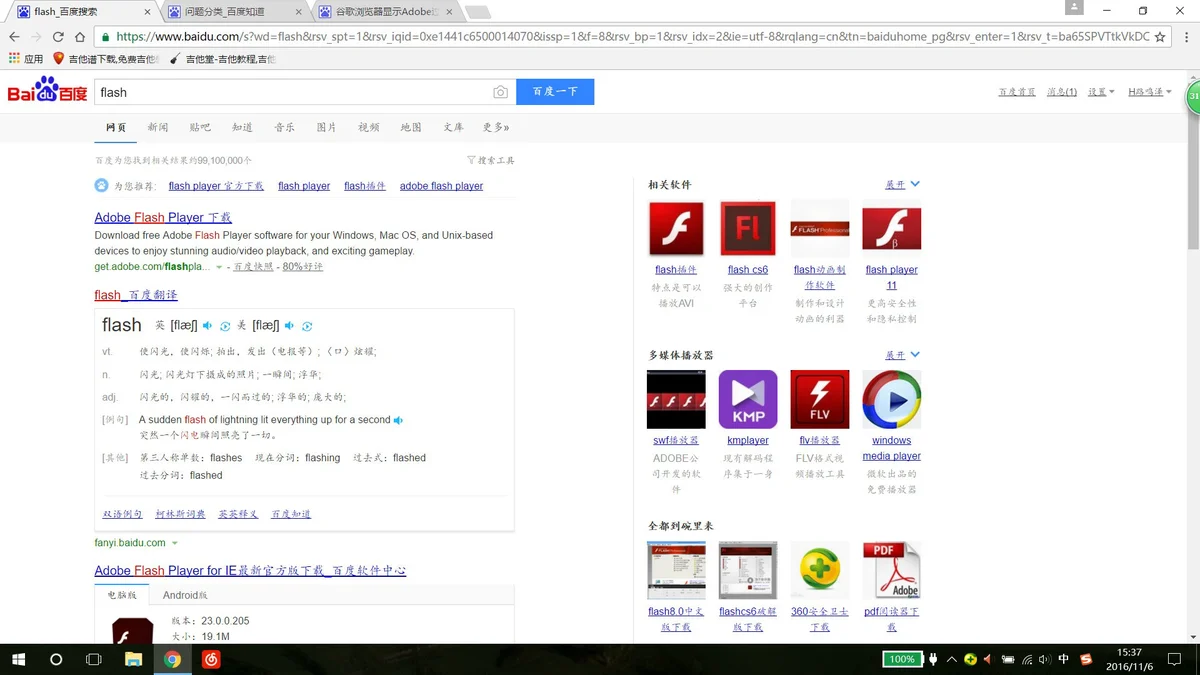Open swf播放器 thumbnail

pyautogui.click(x=676, y=400)
